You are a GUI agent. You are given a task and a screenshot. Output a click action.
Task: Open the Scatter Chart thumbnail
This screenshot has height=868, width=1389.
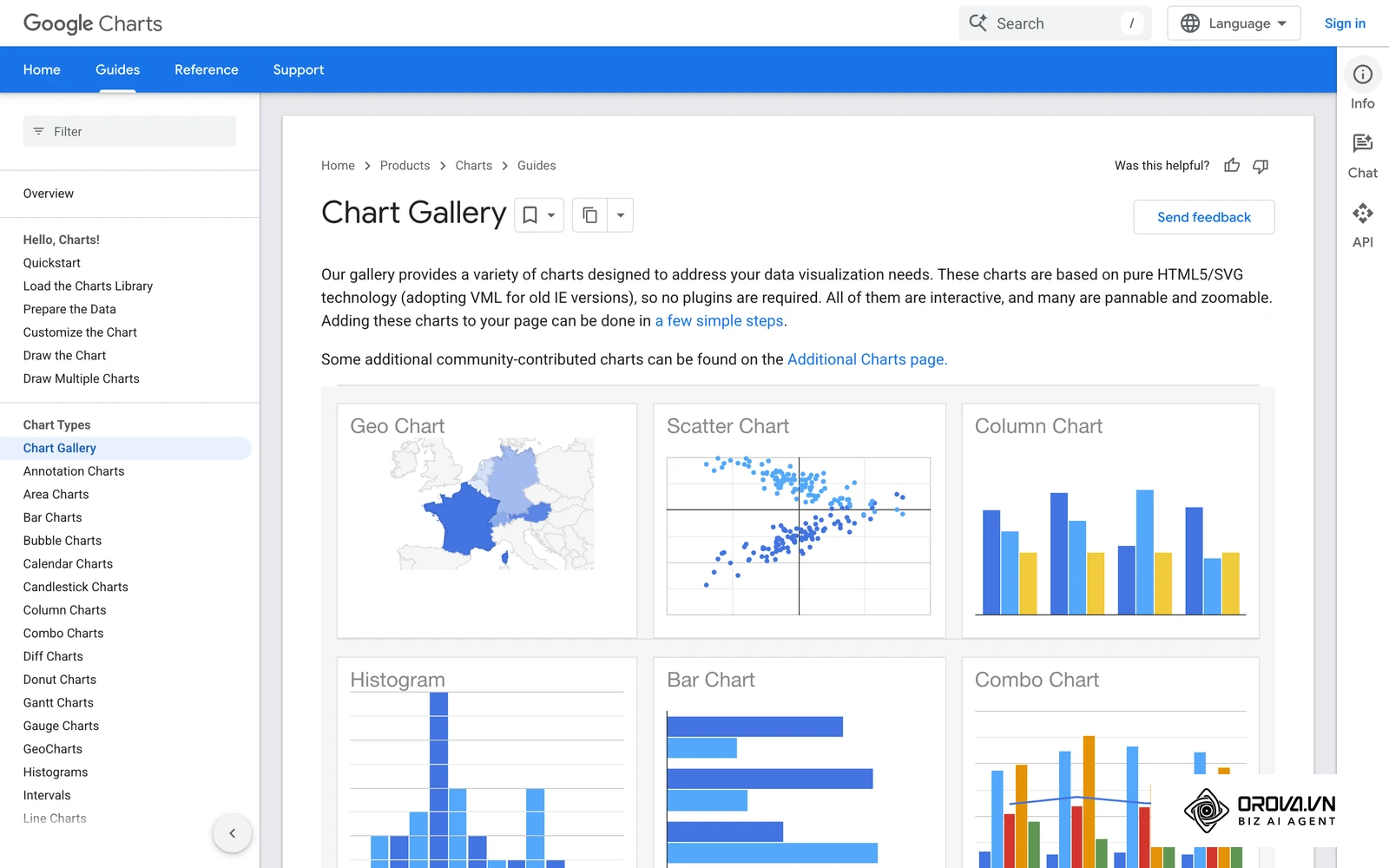coord(800,521)
